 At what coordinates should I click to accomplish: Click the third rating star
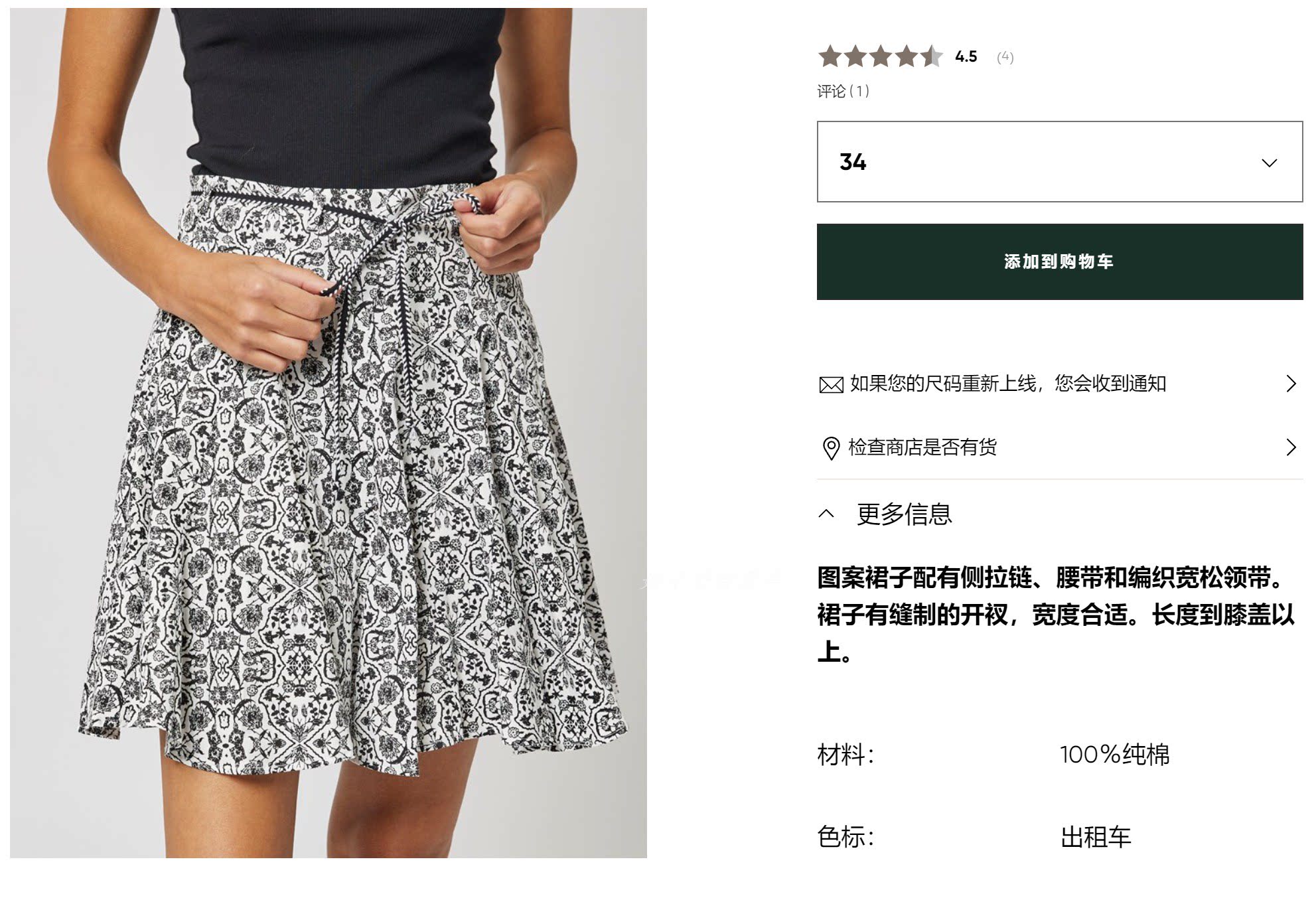881,56
